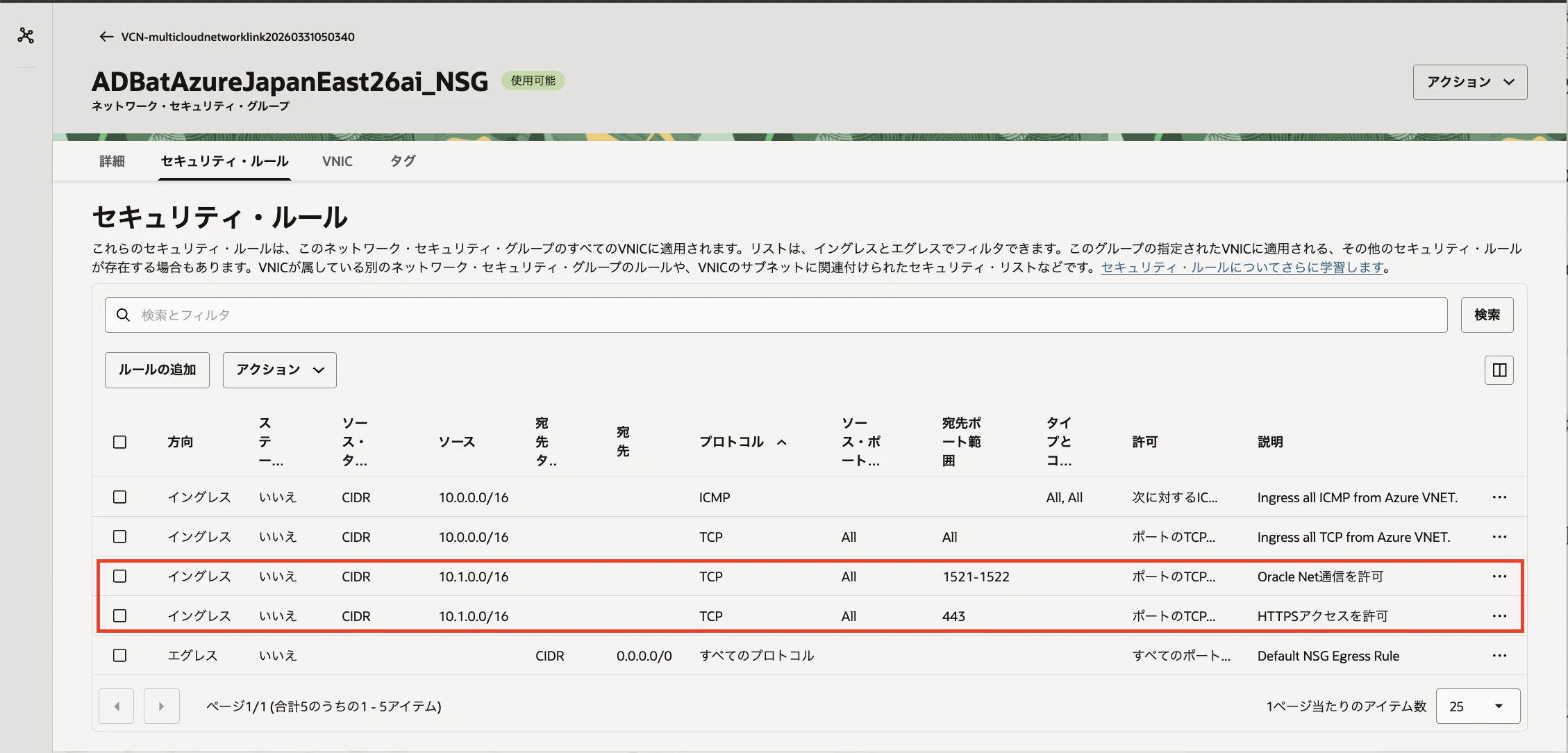Click すべてのポート... permission cell
The image size is (1568, 753).
coord(1181,656)
